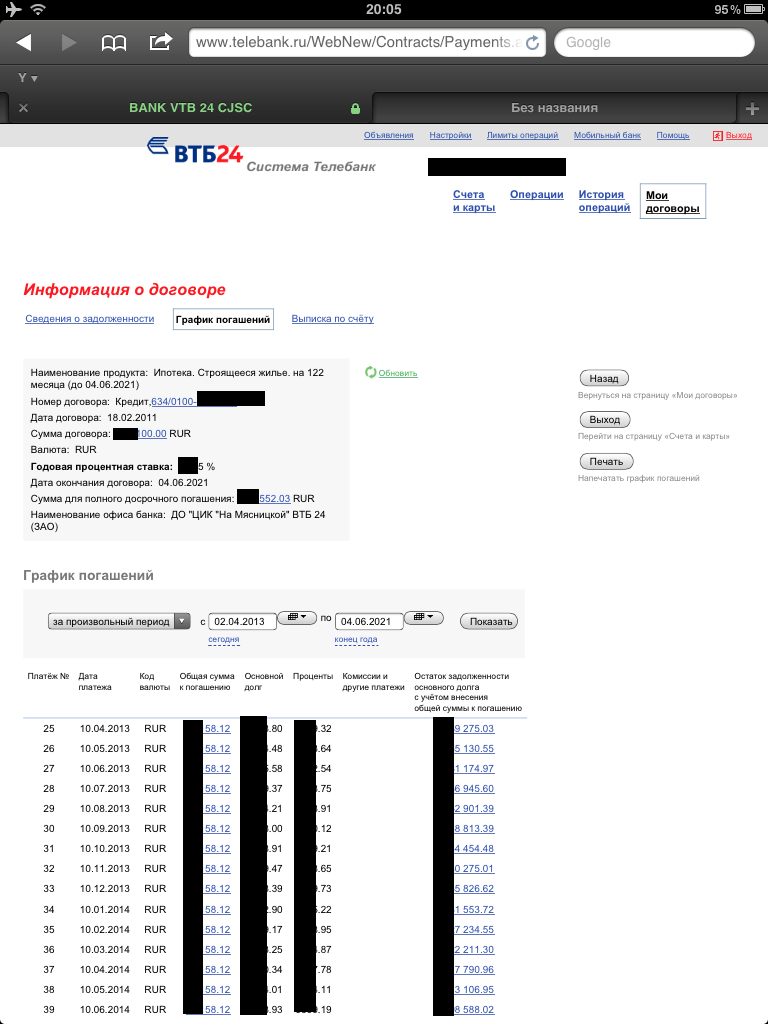
Task: Click the Wi-Fi status icon
Action: [x=38, y=9]
